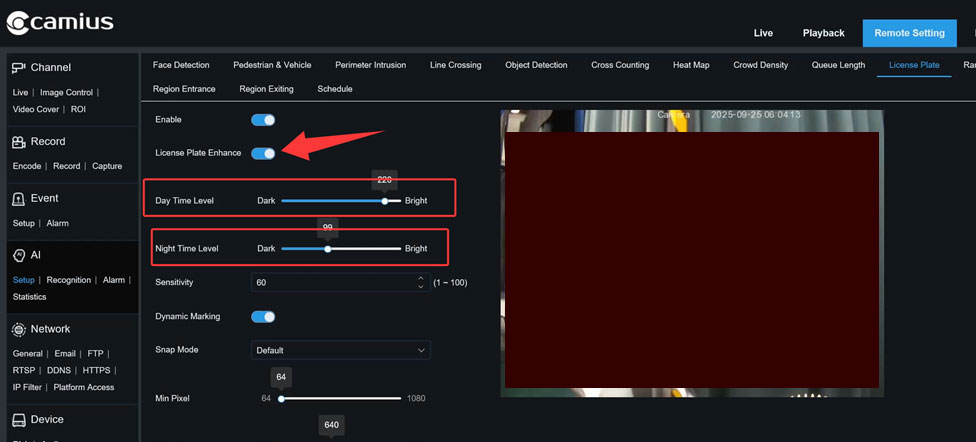Toggle the Enable switch
976x442 pixels.
[x=263, y=120]
